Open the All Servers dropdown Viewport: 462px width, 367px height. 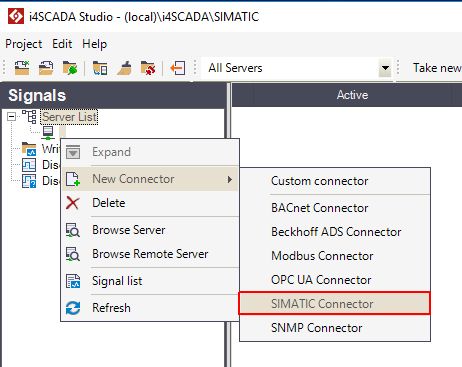[385, 68]
